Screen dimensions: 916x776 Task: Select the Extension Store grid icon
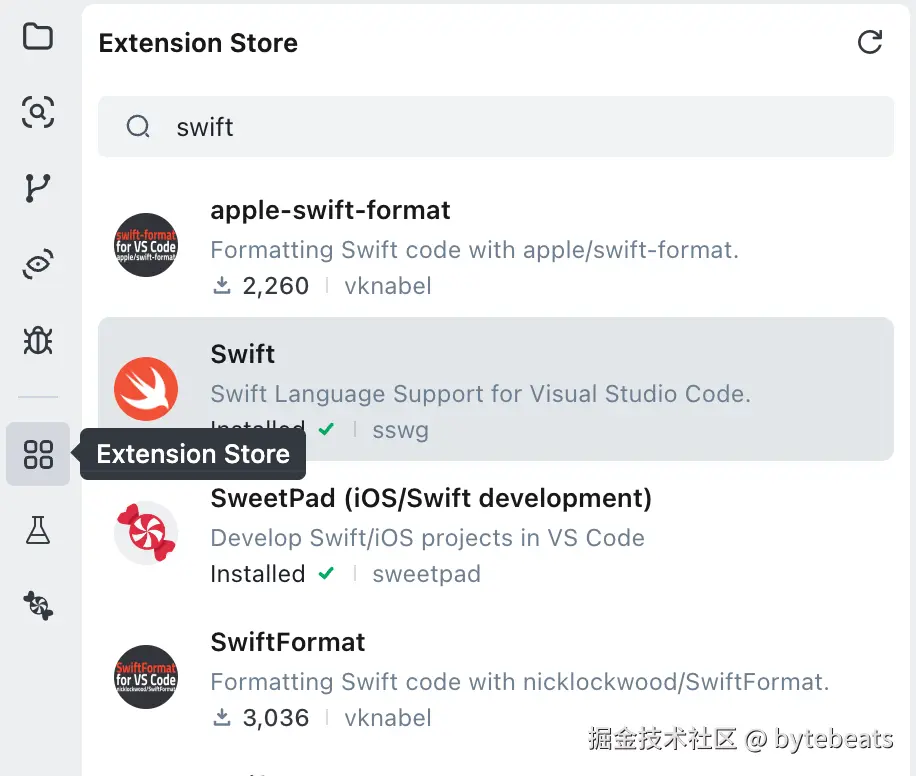pyautogui.click(x=38, y=454)
